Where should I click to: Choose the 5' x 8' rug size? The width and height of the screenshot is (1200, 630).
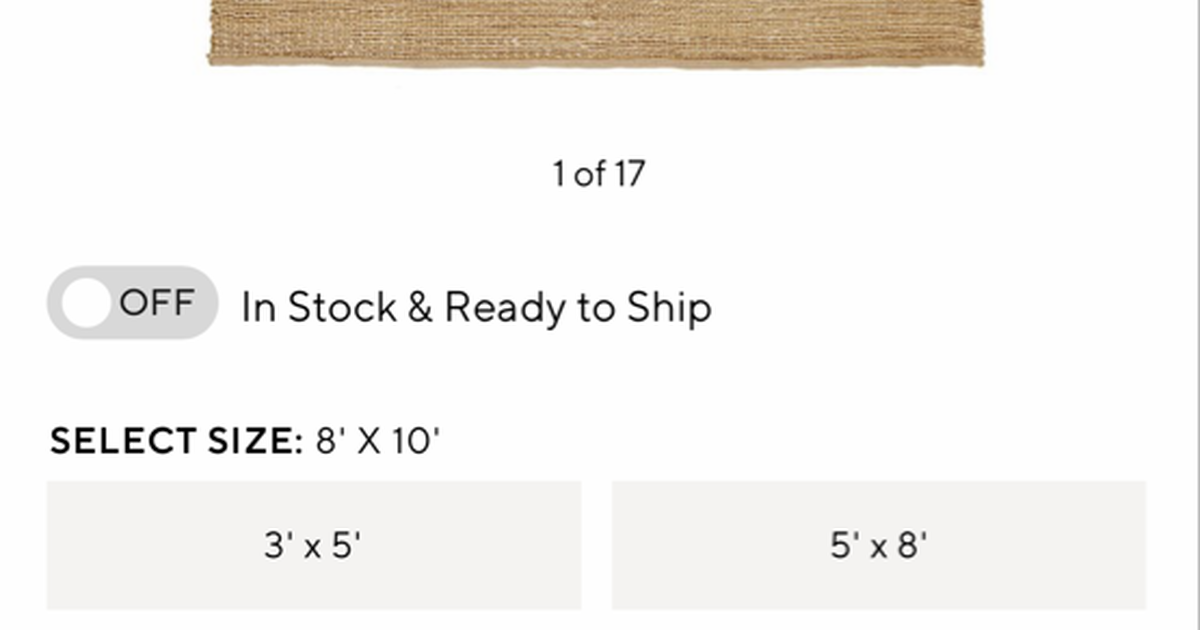879,545
